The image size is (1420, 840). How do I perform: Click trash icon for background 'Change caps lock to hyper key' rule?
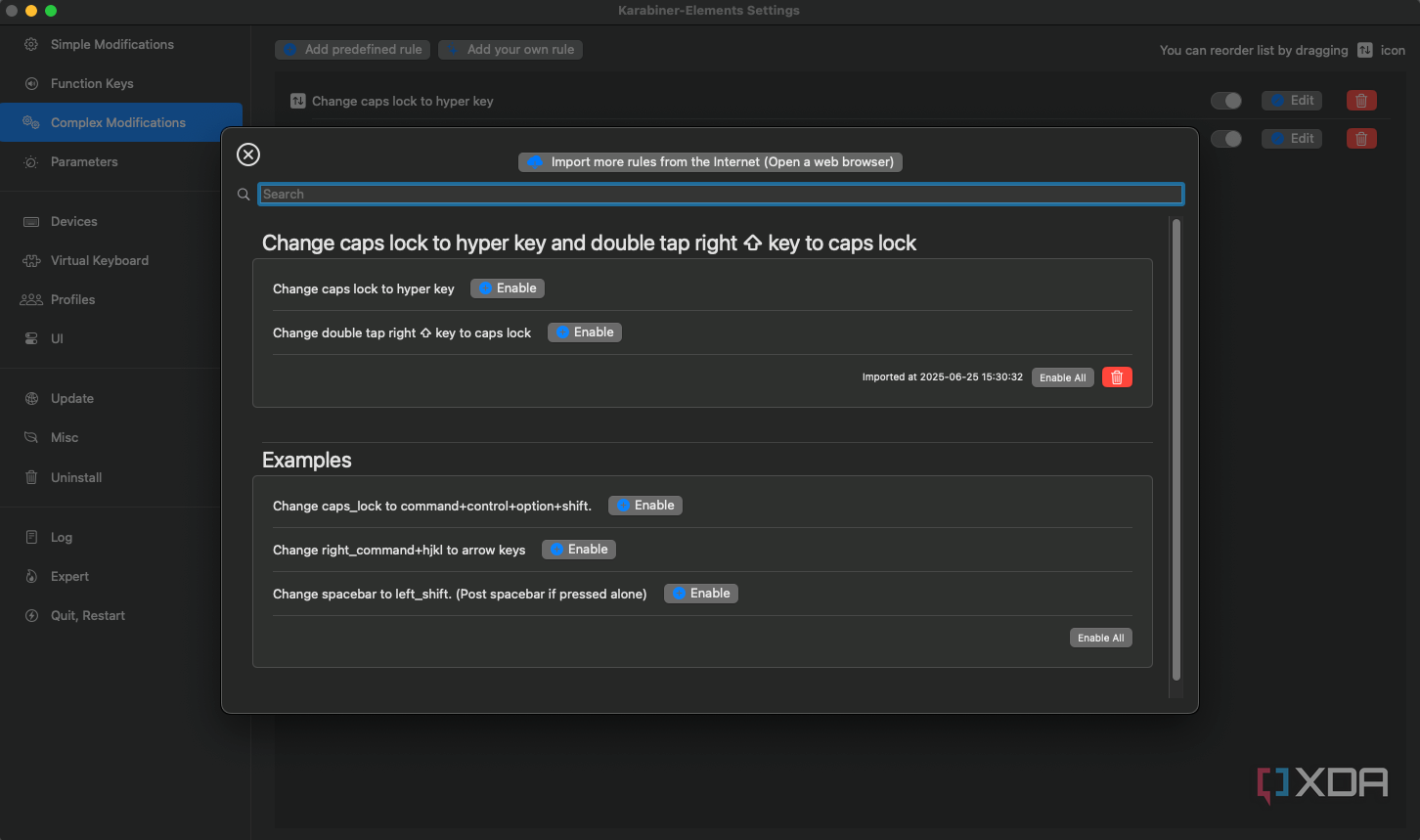tap(1361, 101)
